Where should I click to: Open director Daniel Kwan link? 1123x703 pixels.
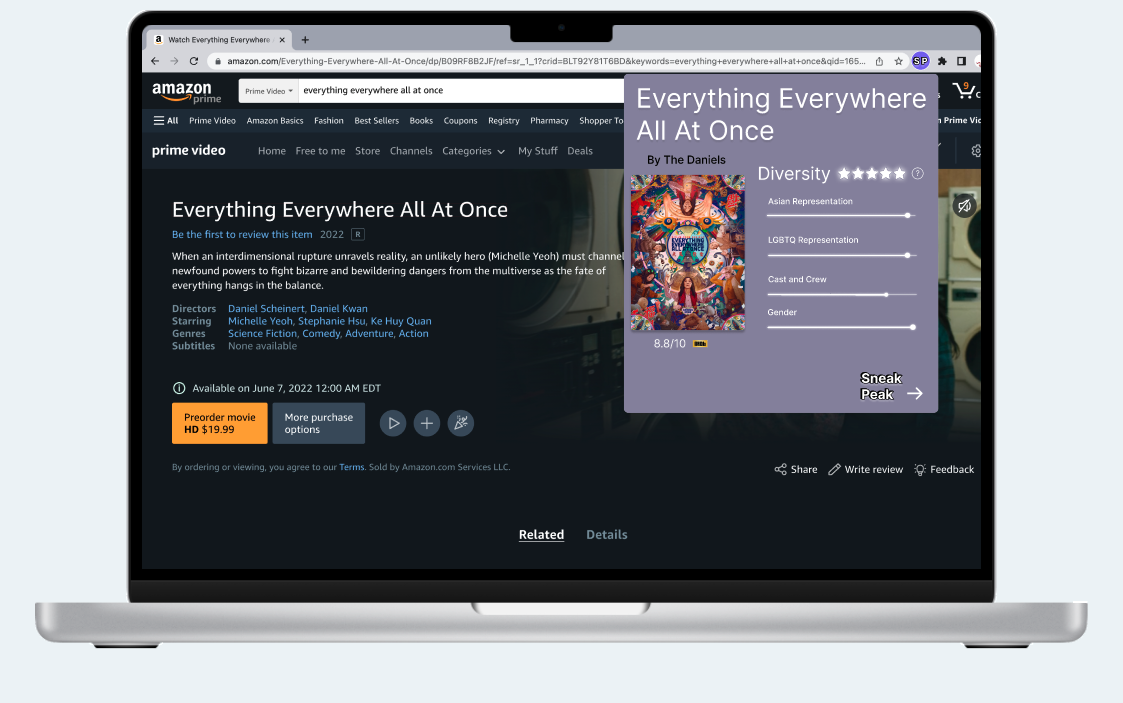(x=339, y=309)
